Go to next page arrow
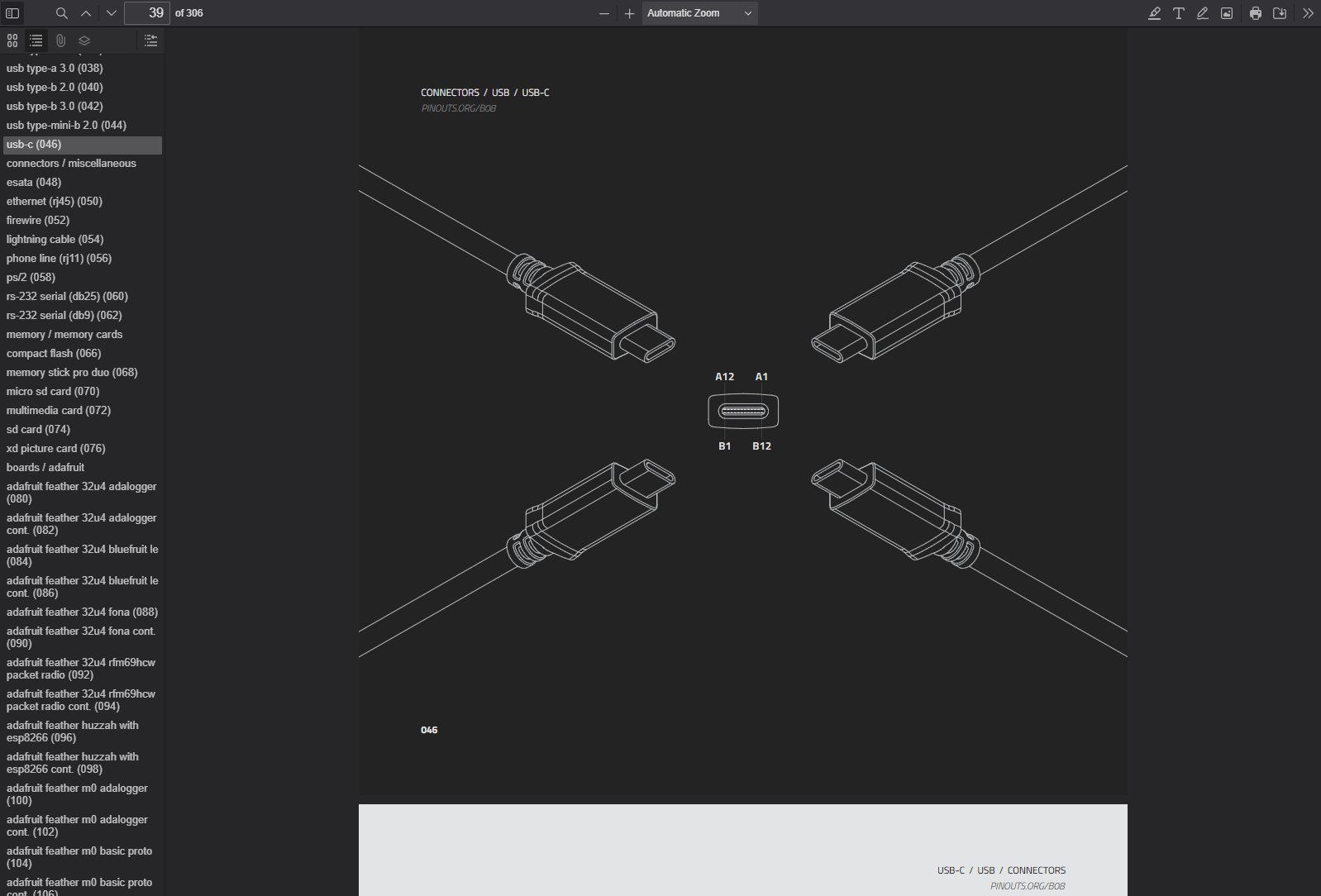The width and height of the screenshot is (1321, 896). click(x=111, y=13)
